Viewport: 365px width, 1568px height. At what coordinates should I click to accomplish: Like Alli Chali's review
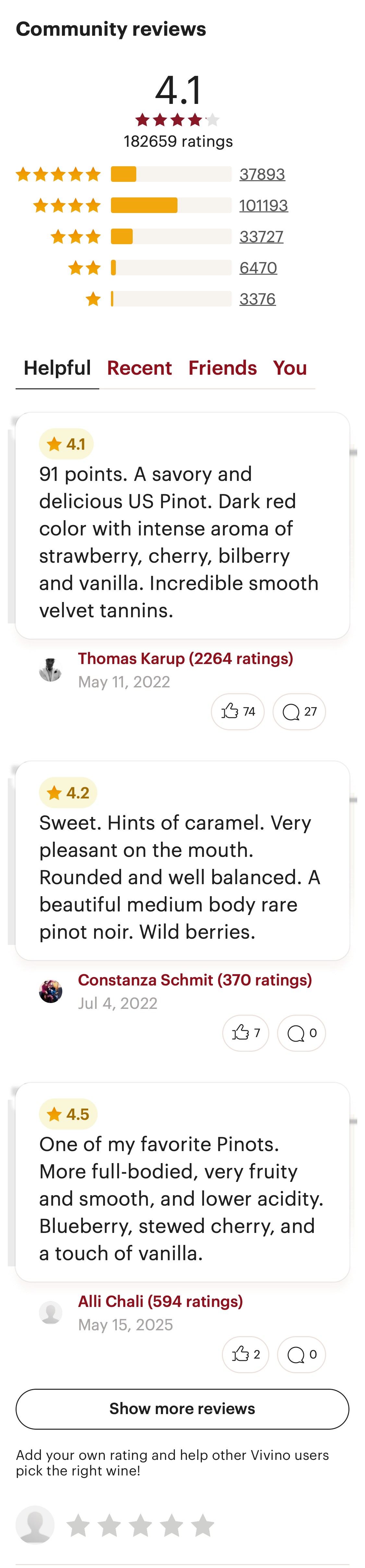[x=245, y=1354]
